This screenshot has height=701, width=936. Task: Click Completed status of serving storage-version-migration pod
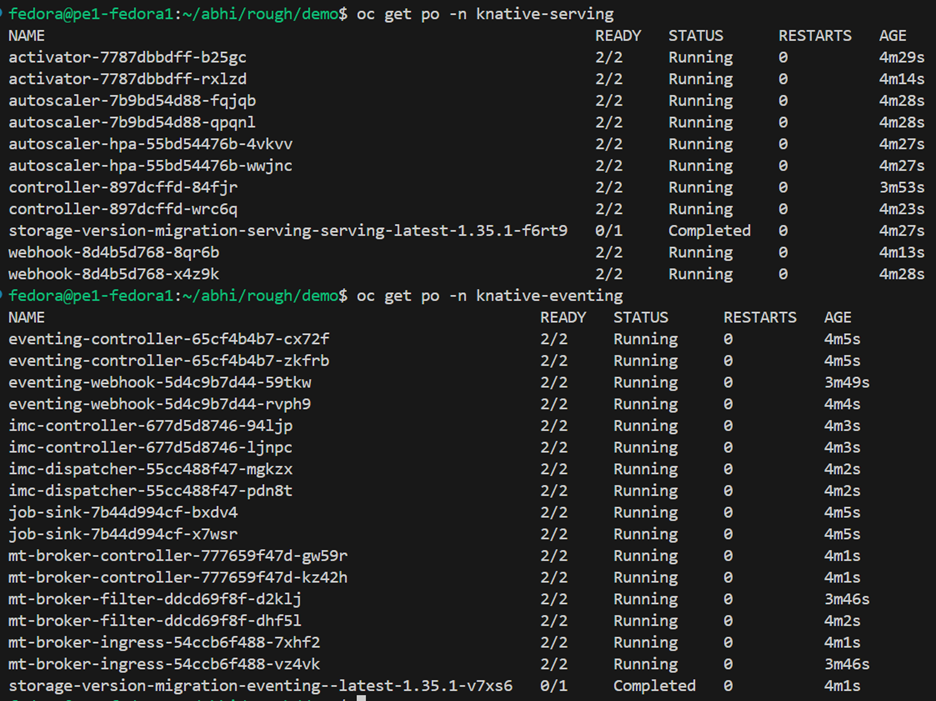709,231
